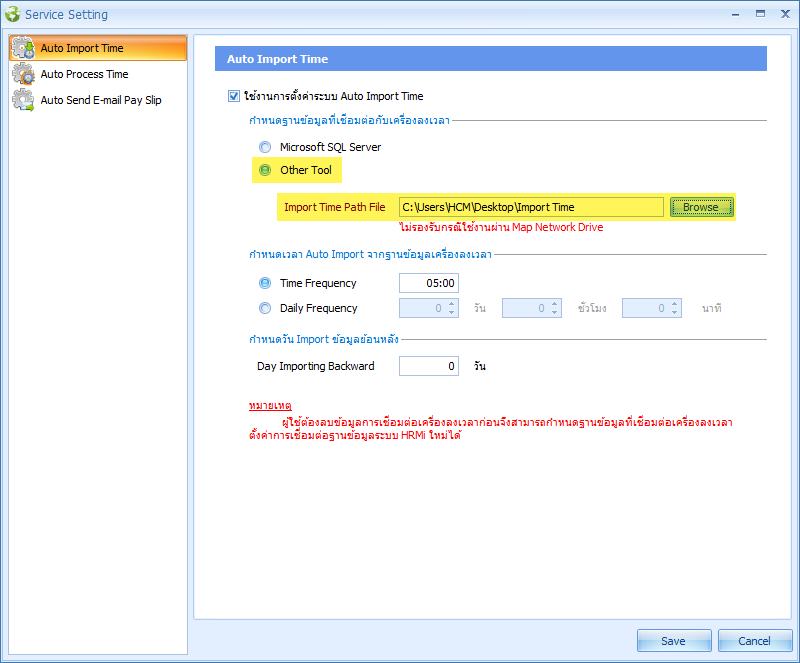800x663 pixels.
Task: Click the Auto Import Time gear icon
Action: 23,48
